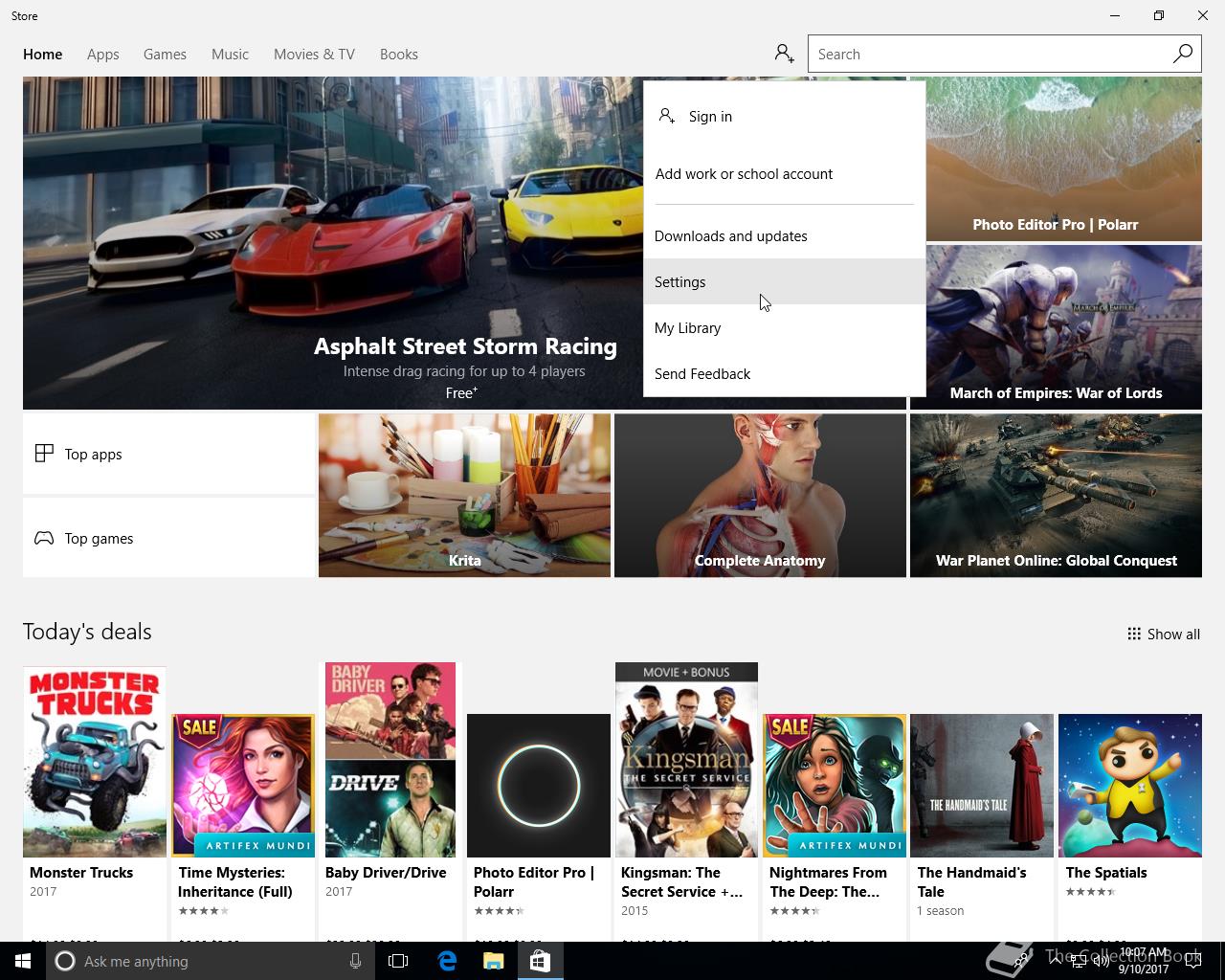Viewport: 1225px width, 980px height.
Task: Open the Books tab
Action: click(x=399, y=54)
